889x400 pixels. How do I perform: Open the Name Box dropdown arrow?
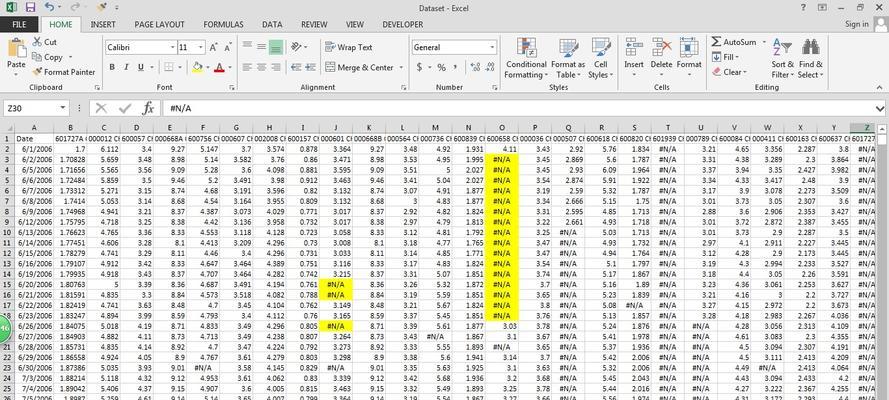pyautogui.click(x=62, y=108)
